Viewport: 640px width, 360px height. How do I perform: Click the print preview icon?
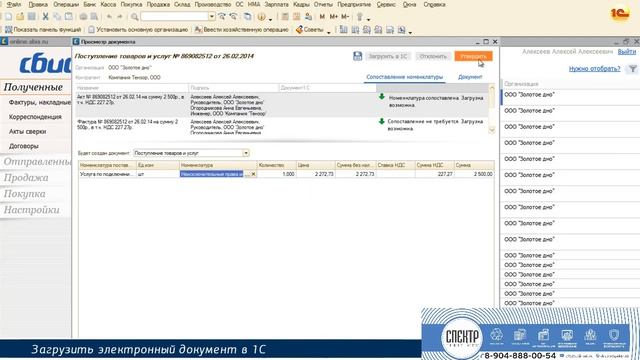click(x=94, y=17)
